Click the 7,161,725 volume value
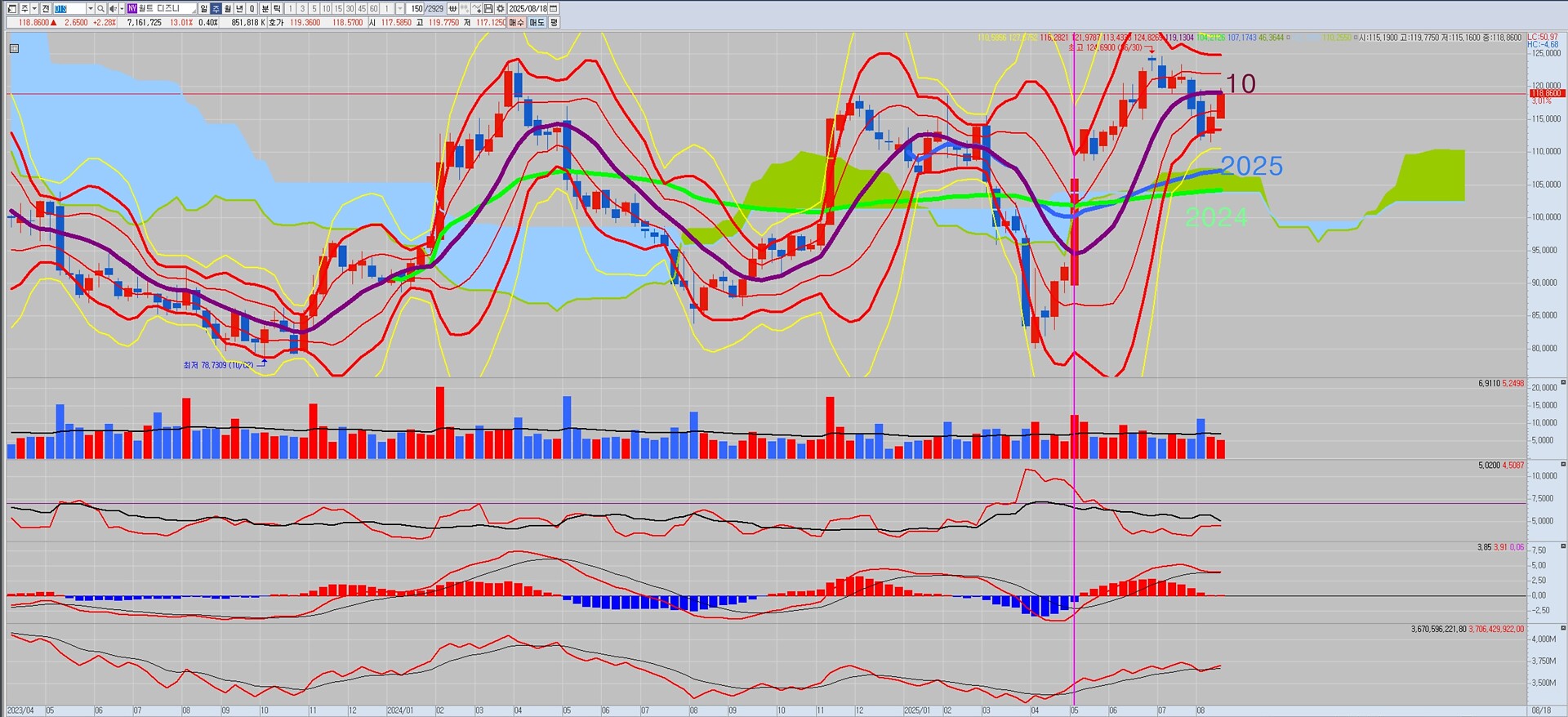The image size is (1568, 717). [x=145, y=23]
